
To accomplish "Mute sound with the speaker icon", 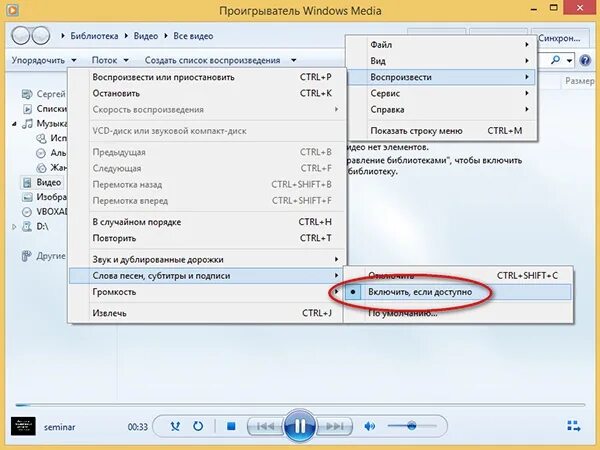I will [370, 426].
